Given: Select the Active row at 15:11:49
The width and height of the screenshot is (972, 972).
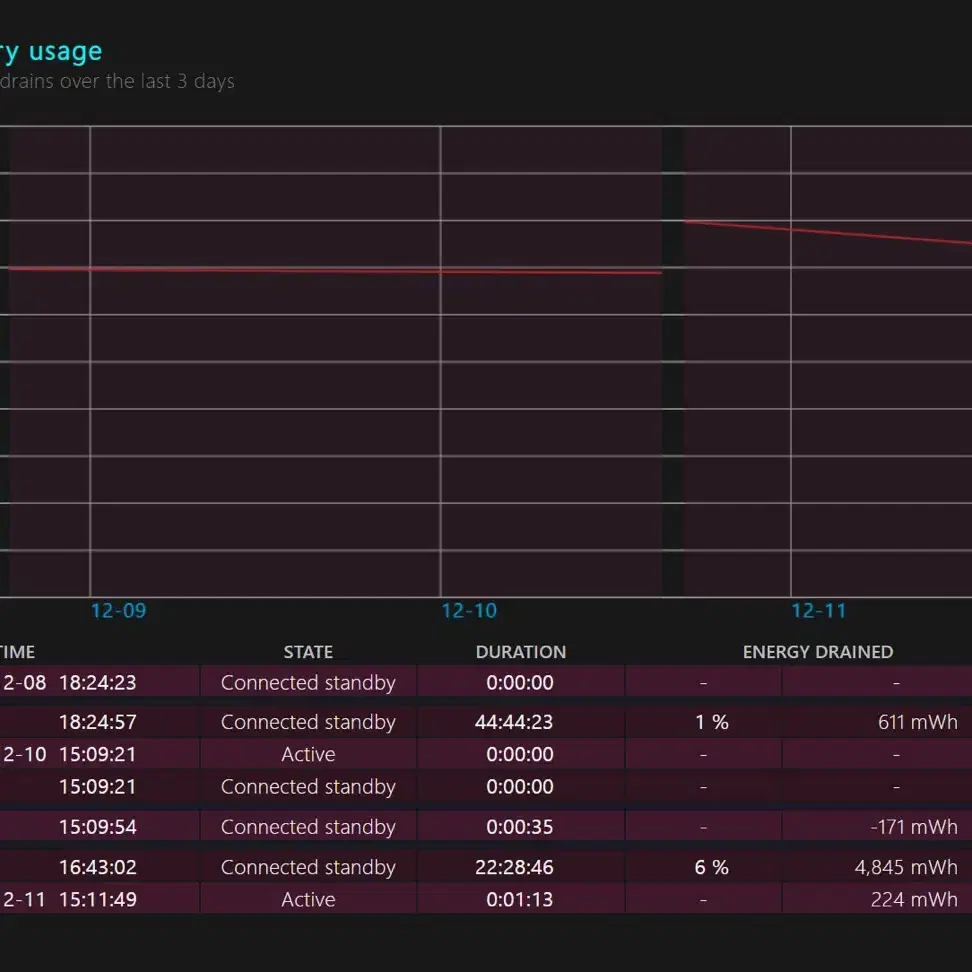Looking at the screenshot, I should tap(486, 899).
